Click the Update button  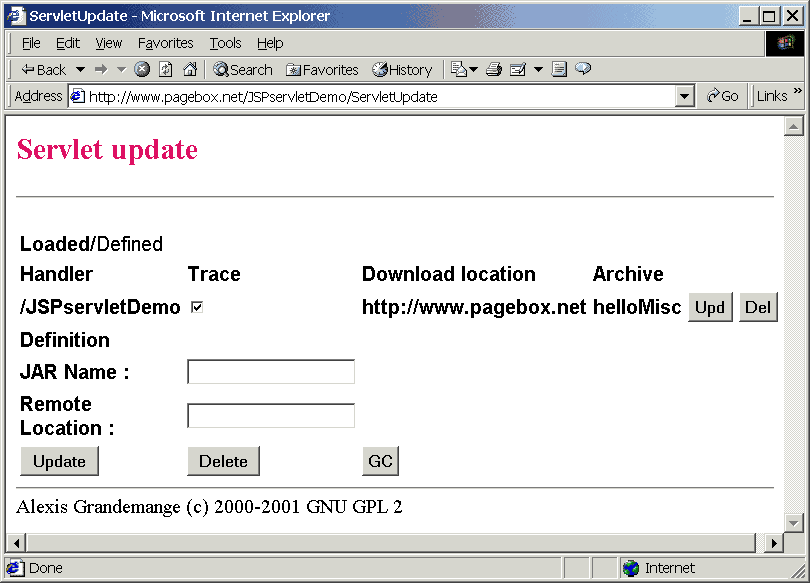pyautogui.click(x=59, y=461)
